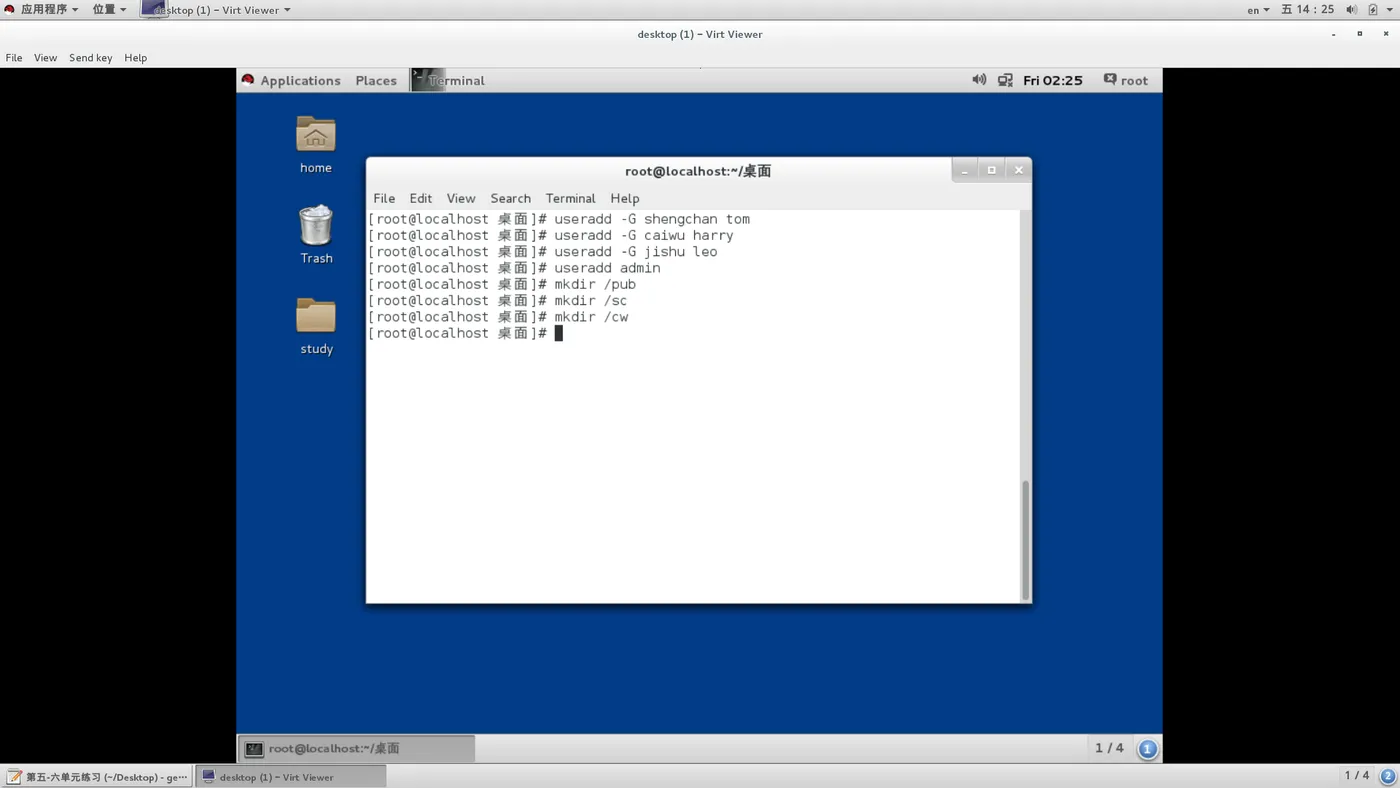Click the host panel clipboard icon
Viewport: 1400px width, 788px height.
(1374, 9)
